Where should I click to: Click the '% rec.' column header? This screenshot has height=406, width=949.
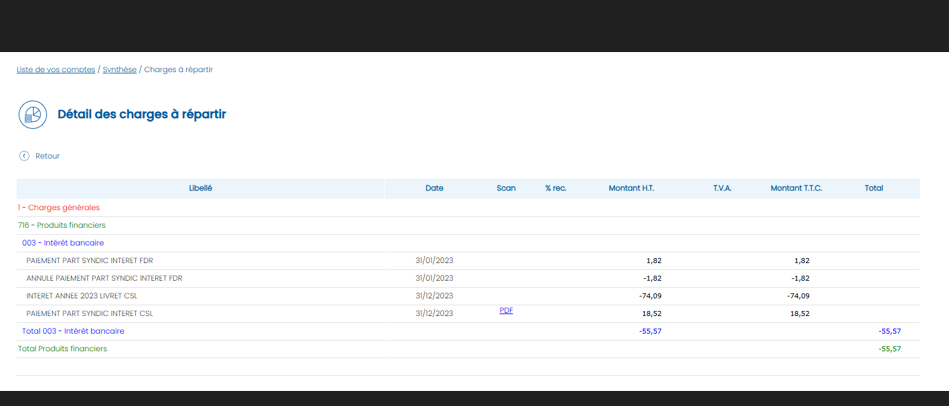click(x=556, y=188)
